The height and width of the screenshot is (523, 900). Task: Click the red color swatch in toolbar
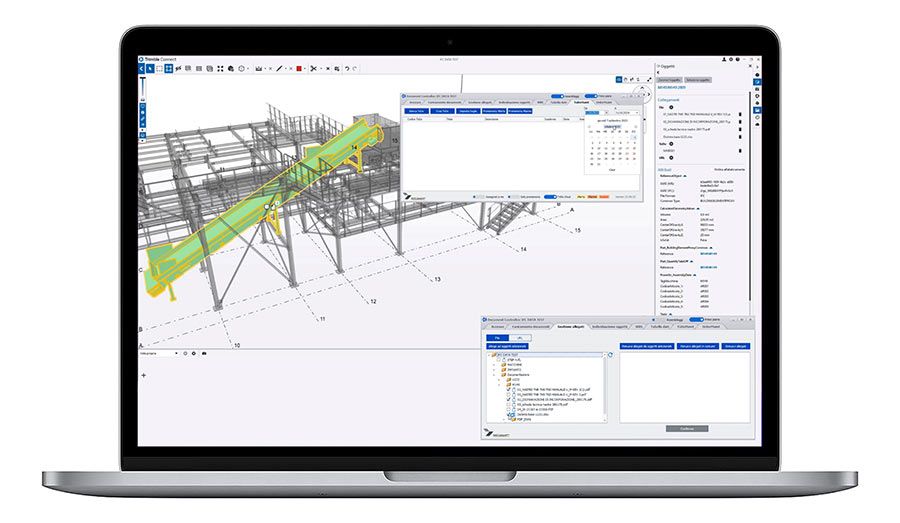click(x=298, y=68)
